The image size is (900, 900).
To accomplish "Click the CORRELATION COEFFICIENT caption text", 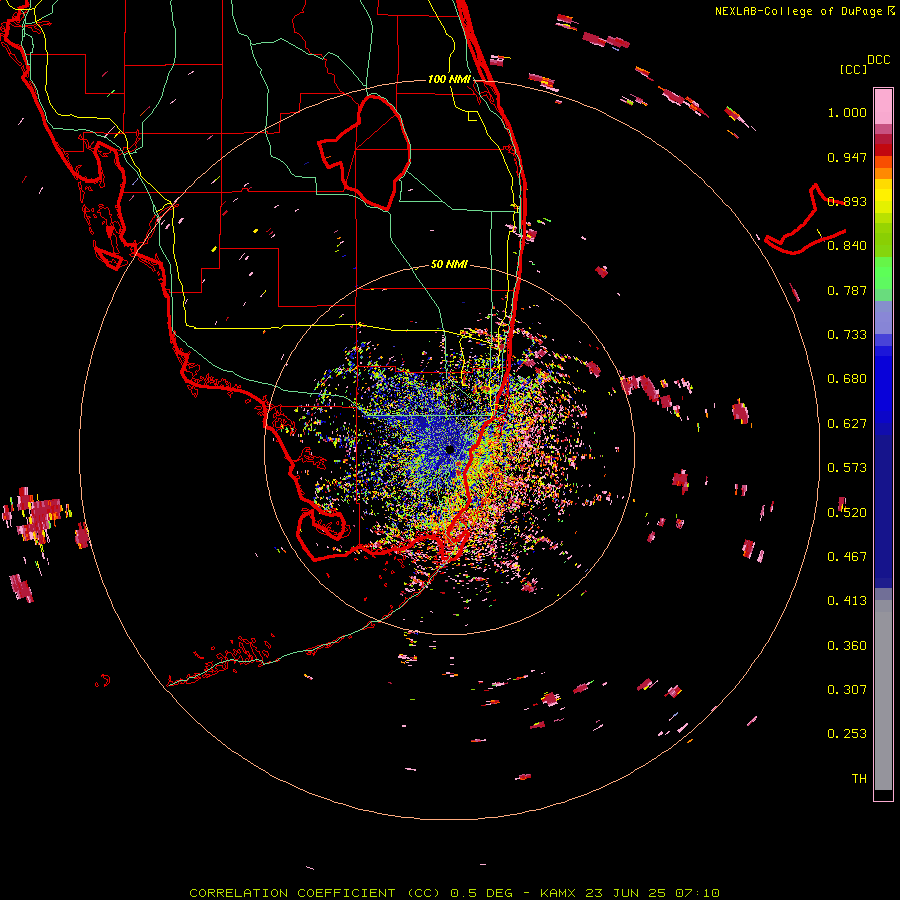I will pyautogui.click(x=292, y=893).
